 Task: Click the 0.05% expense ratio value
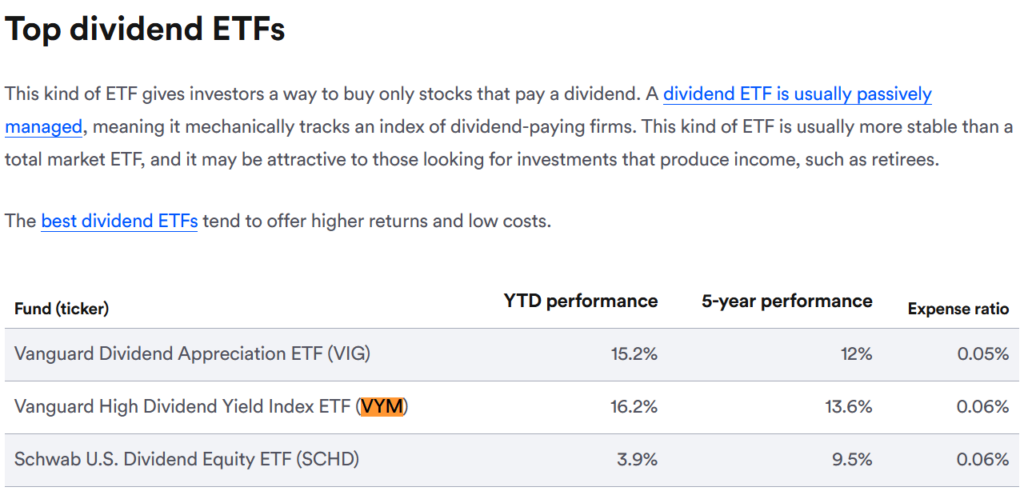(x=982, y=354)
